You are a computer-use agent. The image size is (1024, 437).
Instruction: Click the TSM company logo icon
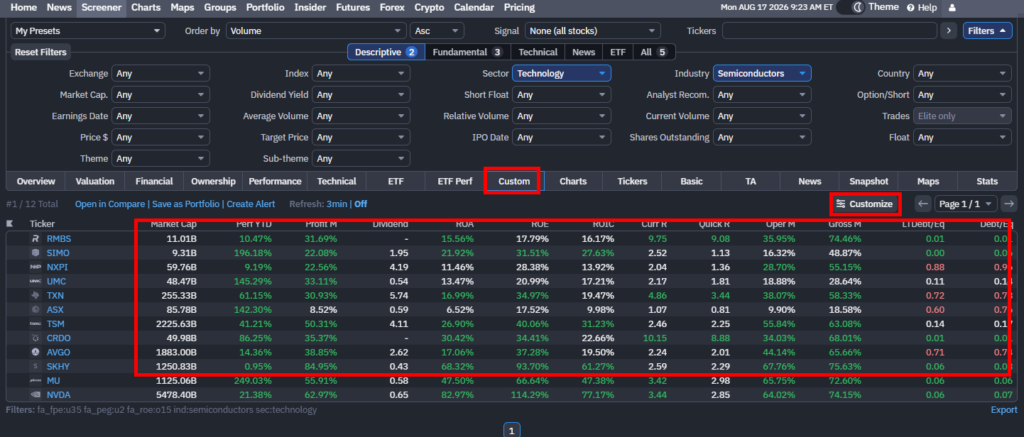tap(36, 323)
